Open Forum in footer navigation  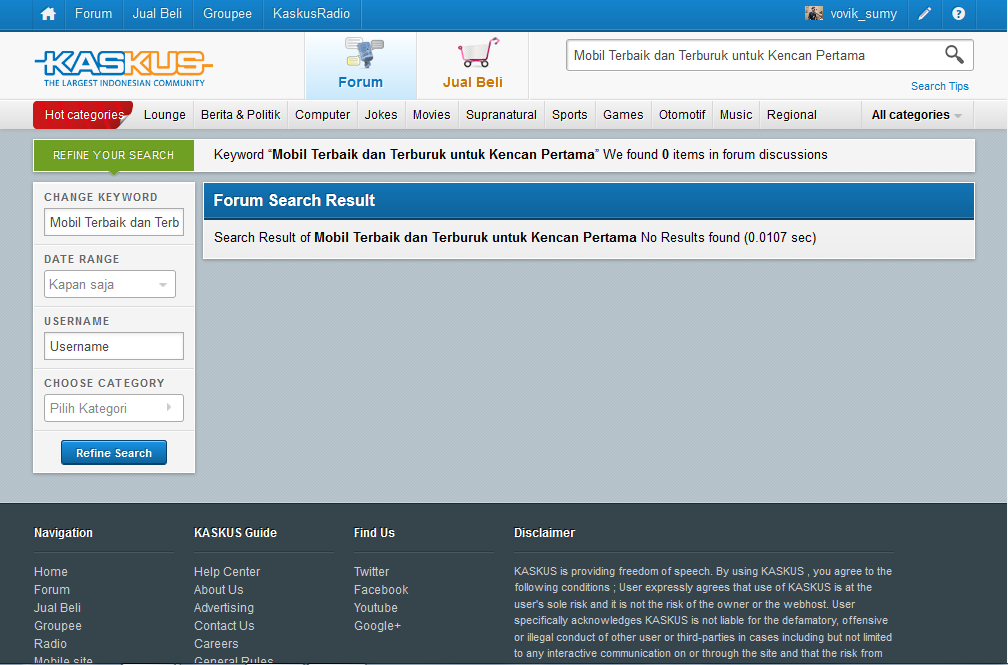(x=52, y=590)
